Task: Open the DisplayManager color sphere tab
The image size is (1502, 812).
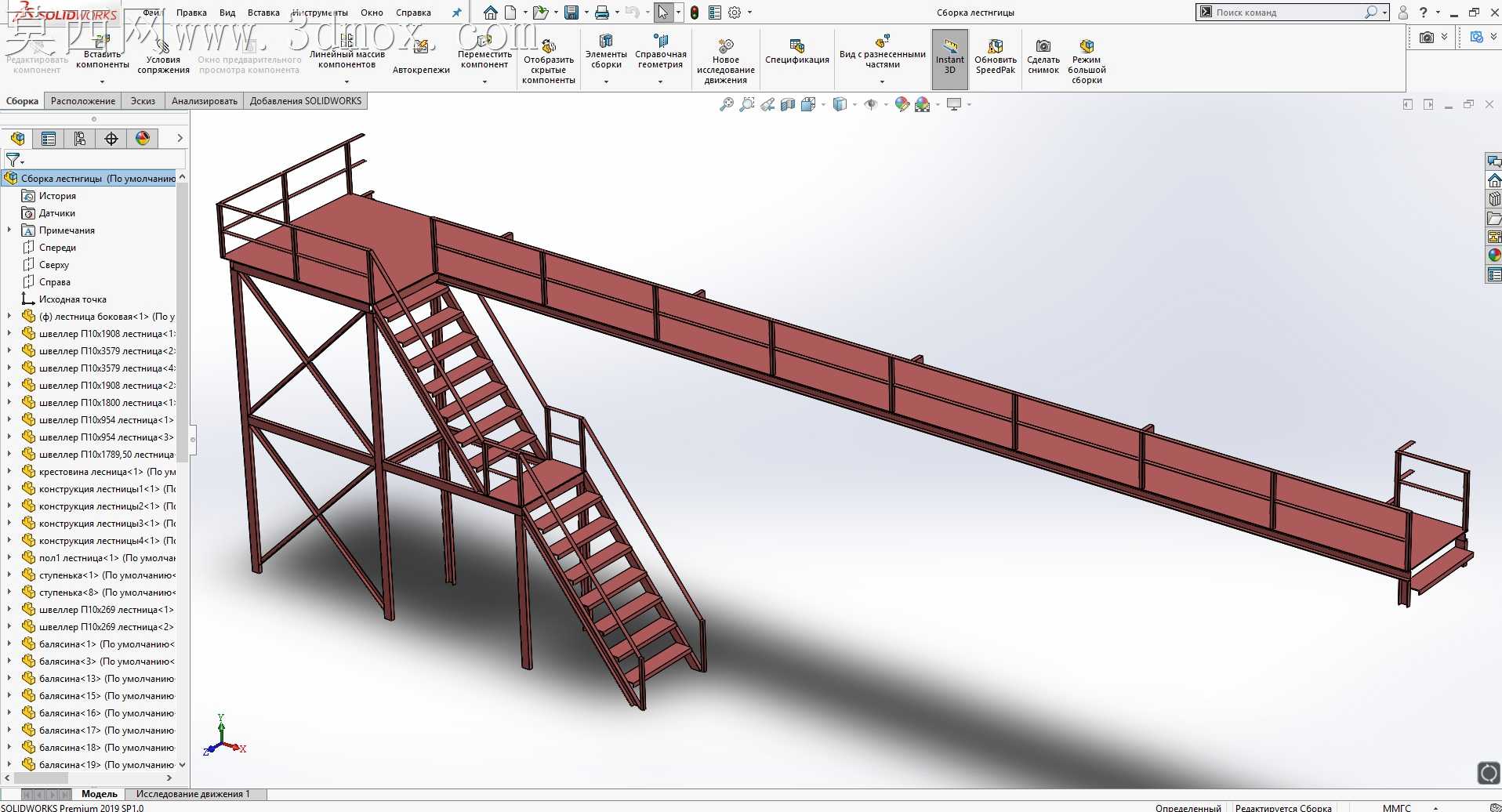Action: (143, 139)
